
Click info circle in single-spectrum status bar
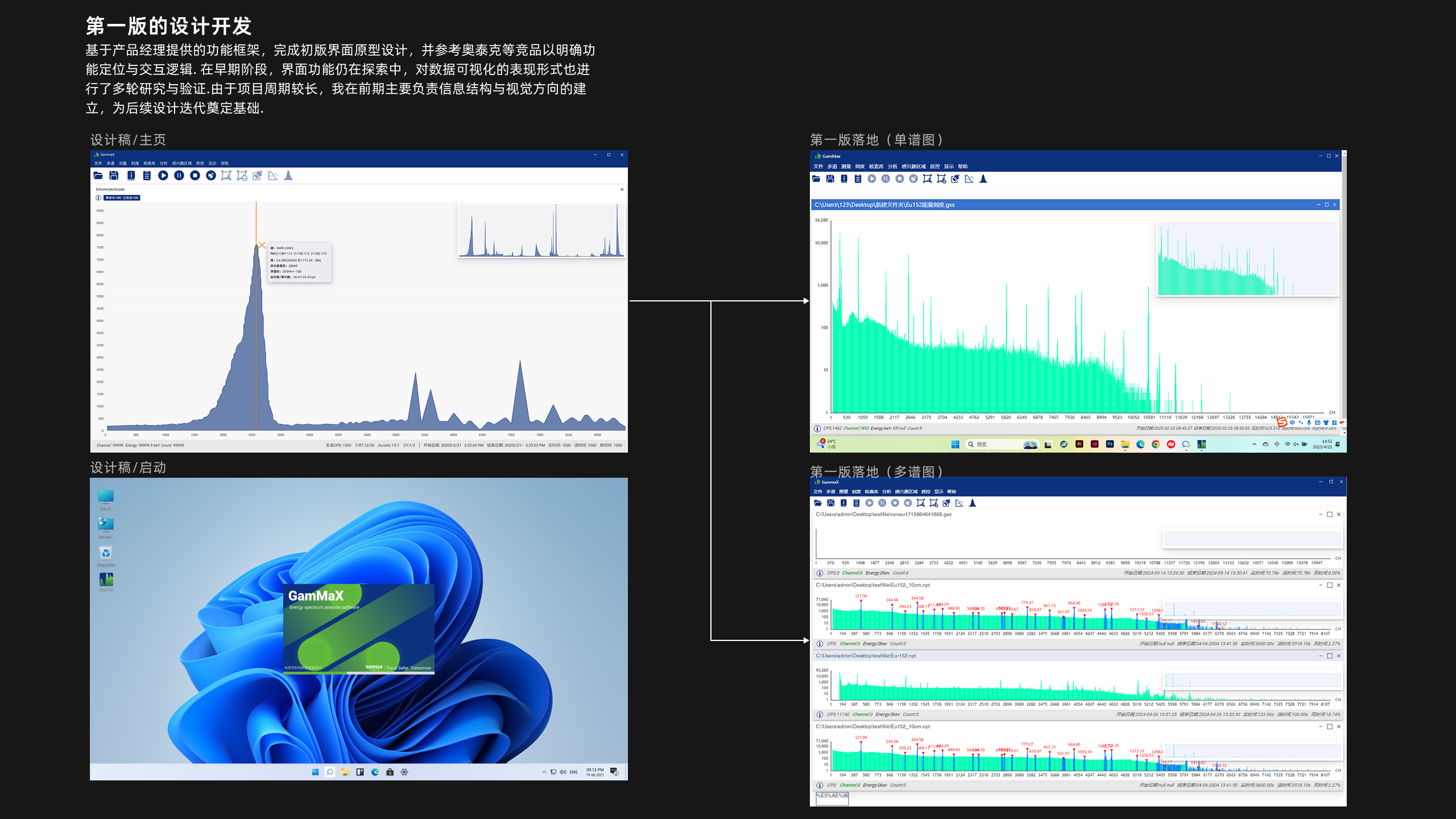coord(817,429)
